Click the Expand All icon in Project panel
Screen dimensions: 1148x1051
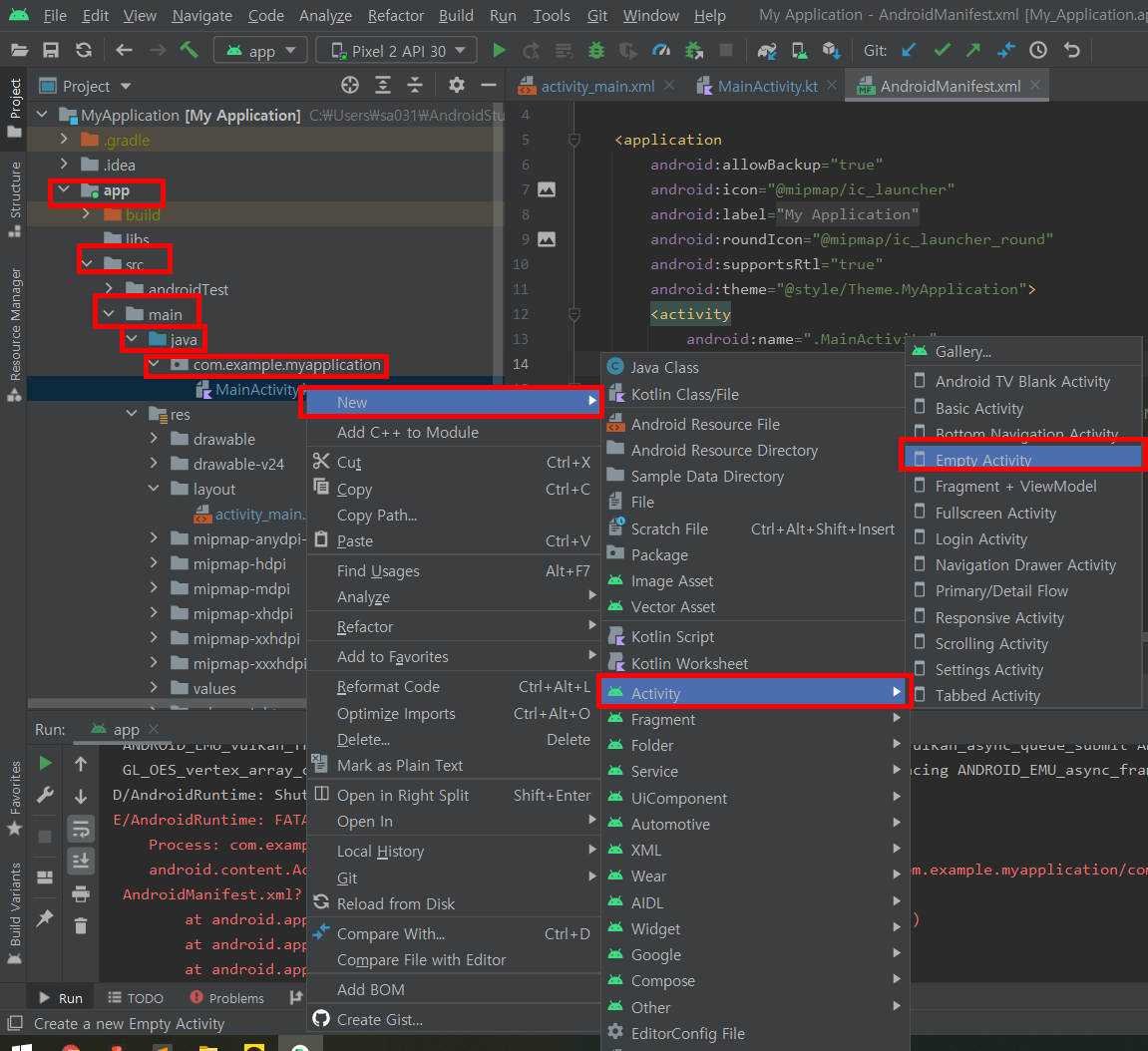[x=383, y=85]
